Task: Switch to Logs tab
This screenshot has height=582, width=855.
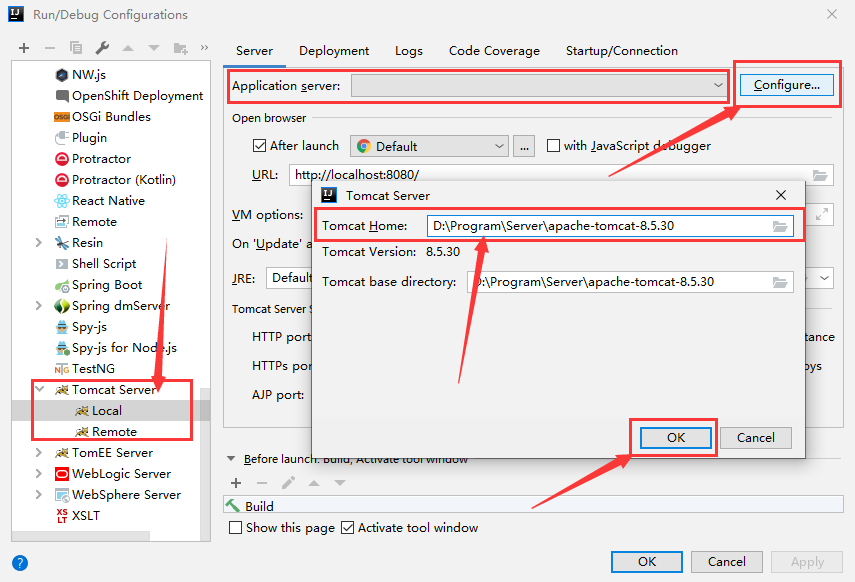Action: coord(409,51)
